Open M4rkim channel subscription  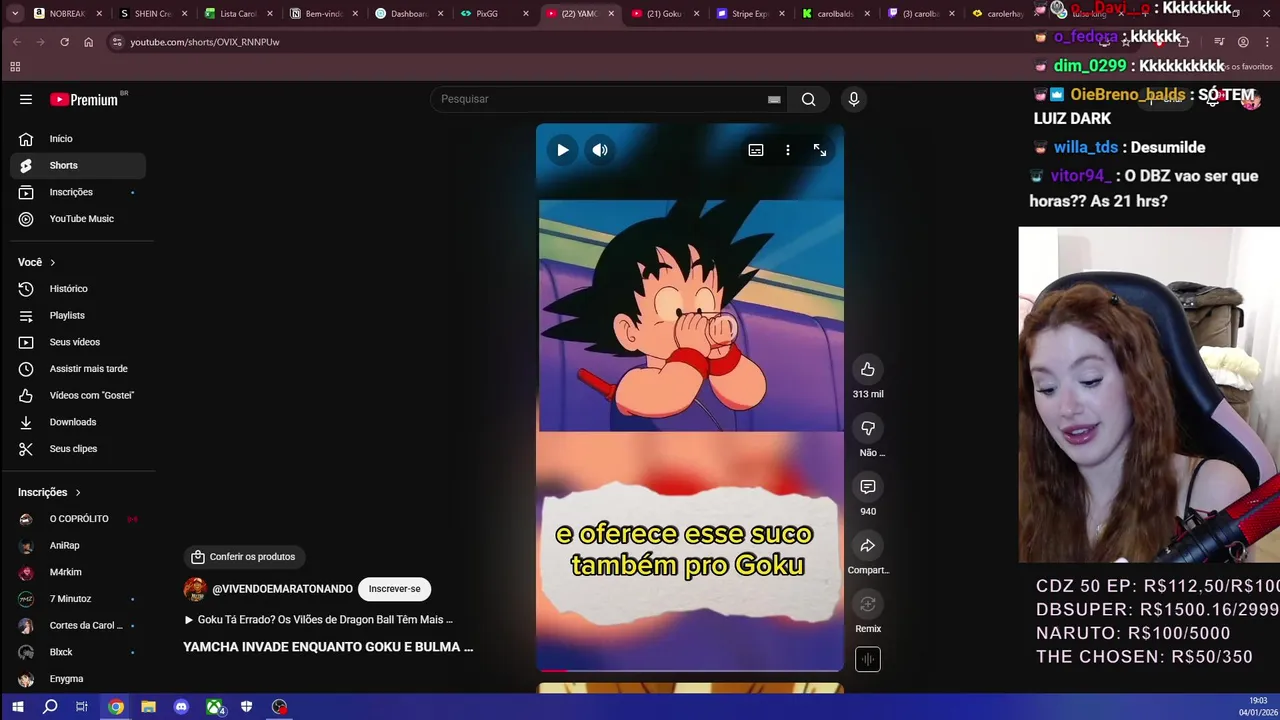(x=78, y=572)
